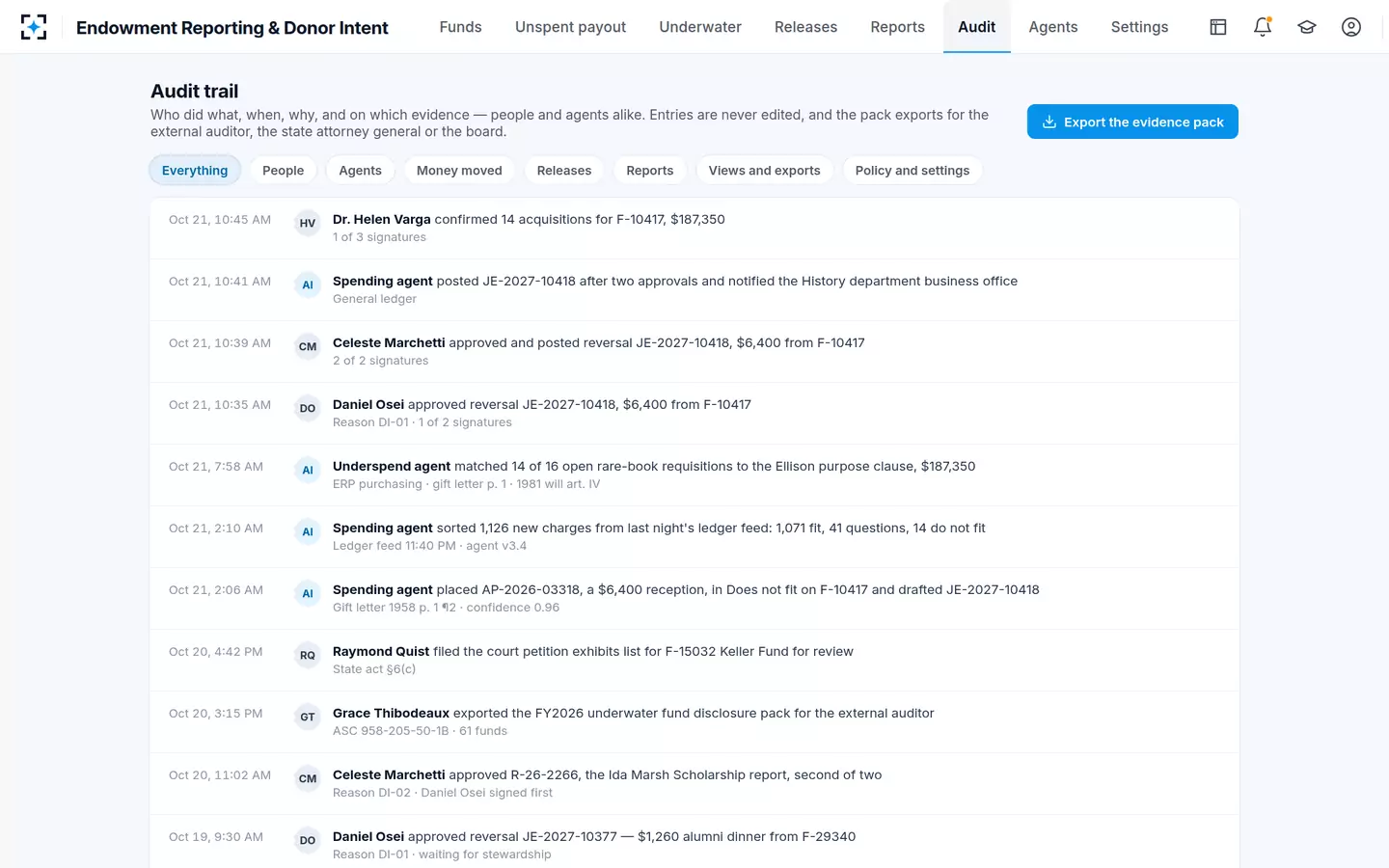Filter by Views and exports
This screenshot has width=1389, height=868.
tap(765, 171)
